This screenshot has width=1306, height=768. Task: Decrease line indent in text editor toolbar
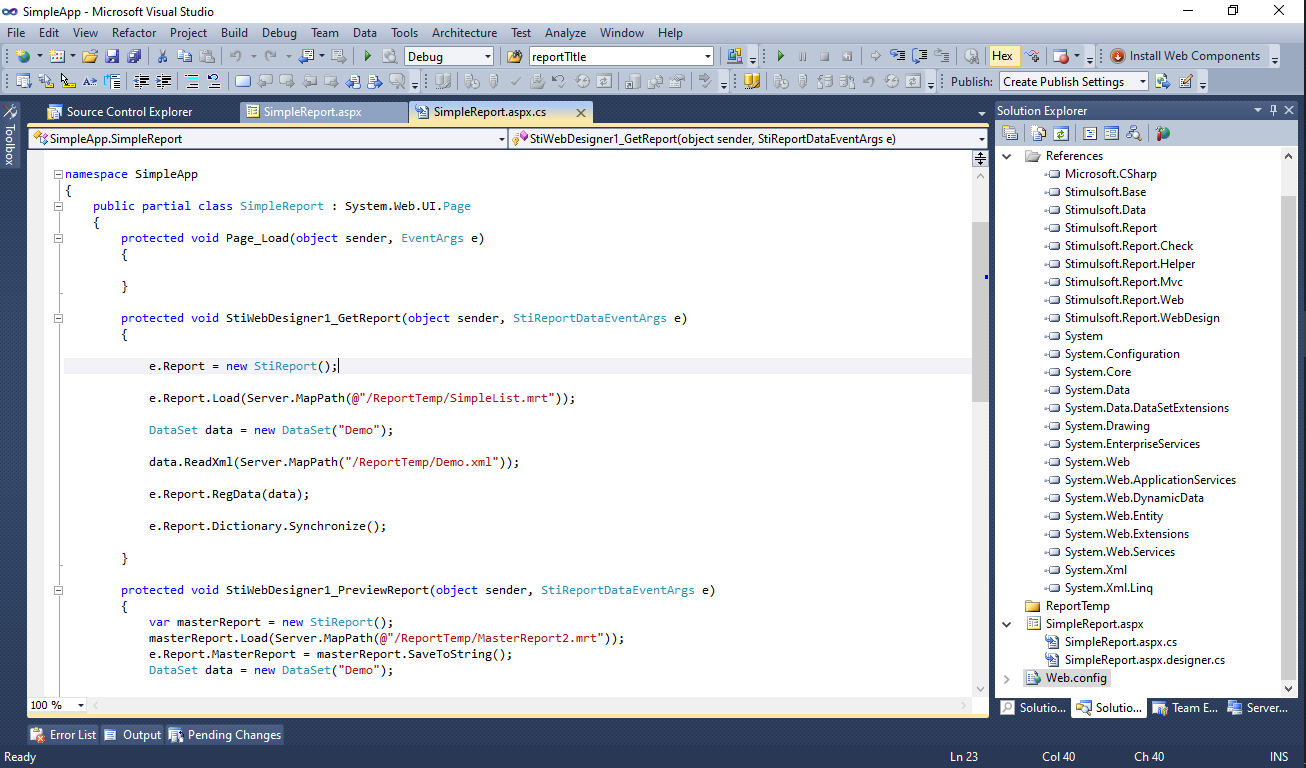[141, 82]
